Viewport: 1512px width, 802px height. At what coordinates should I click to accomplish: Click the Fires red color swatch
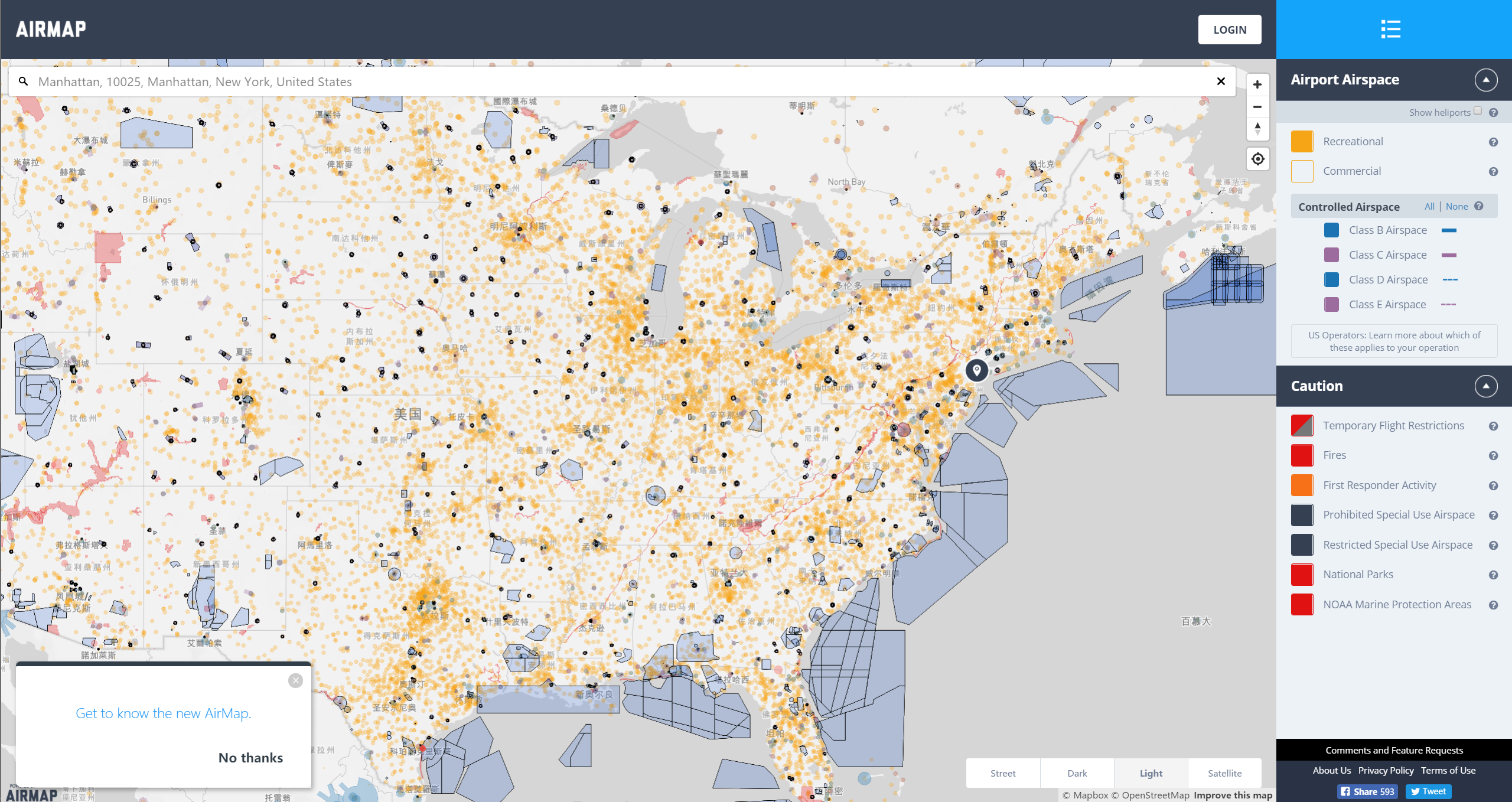(x=1302, y=456)
